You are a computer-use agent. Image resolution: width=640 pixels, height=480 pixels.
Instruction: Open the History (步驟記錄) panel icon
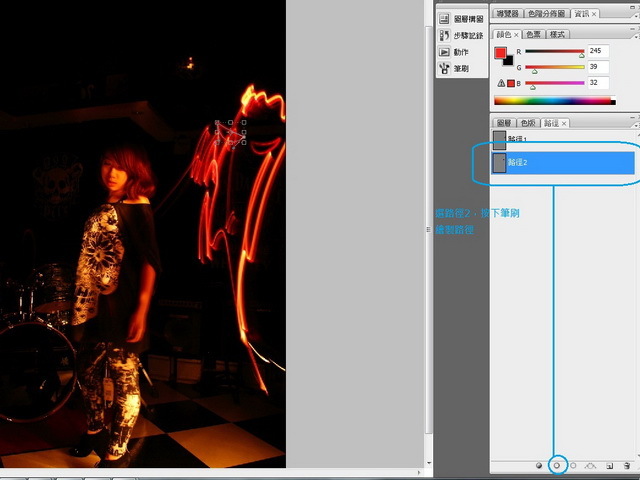444,36
